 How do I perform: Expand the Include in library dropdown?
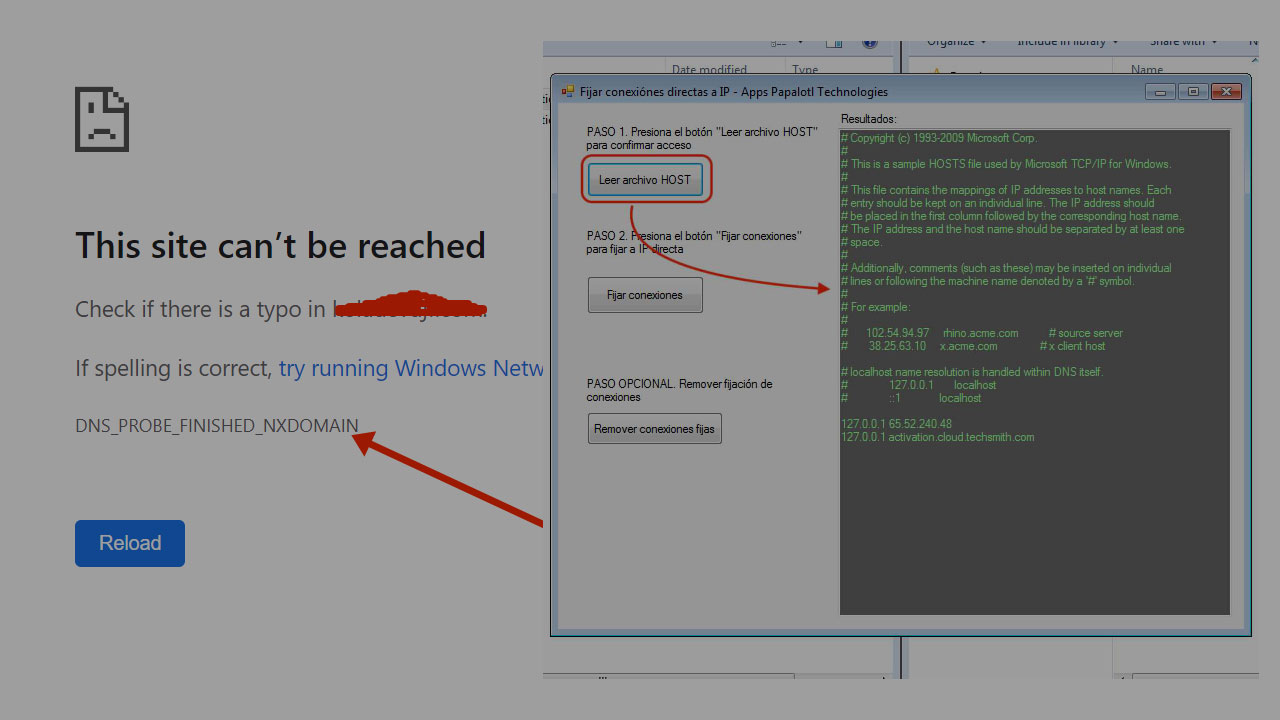click(1067, 43)
